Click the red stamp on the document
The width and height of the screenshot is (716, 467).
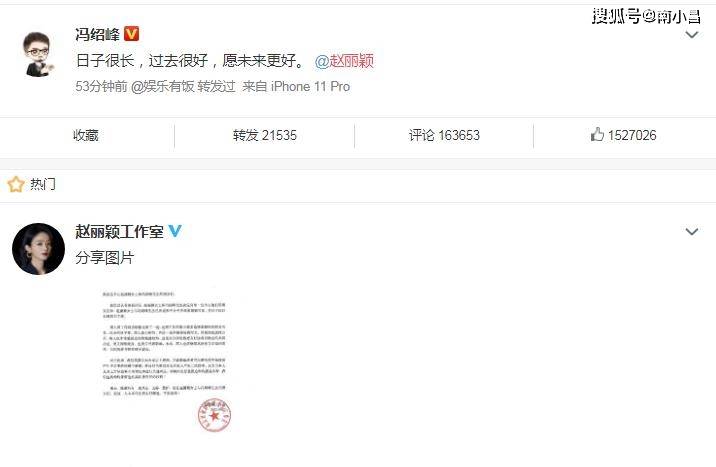pyautogui.click(x=214, y=415)
